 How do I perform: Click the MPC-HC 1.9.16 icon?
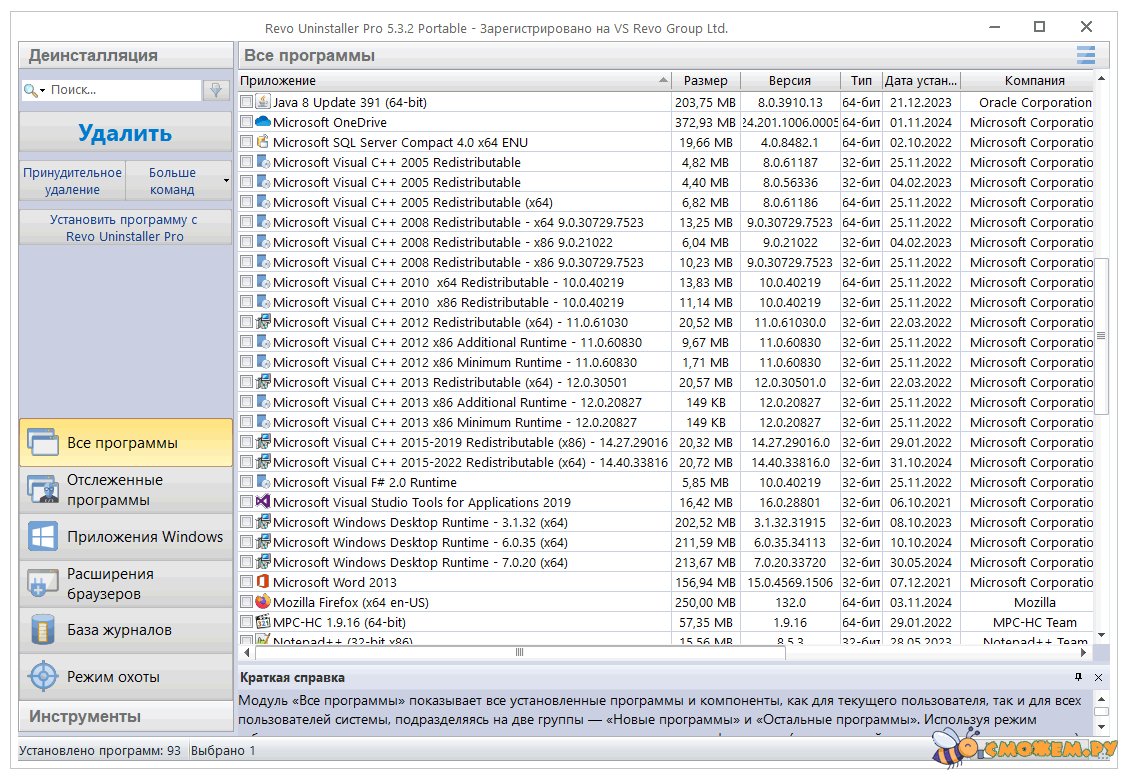click(263, 622)
